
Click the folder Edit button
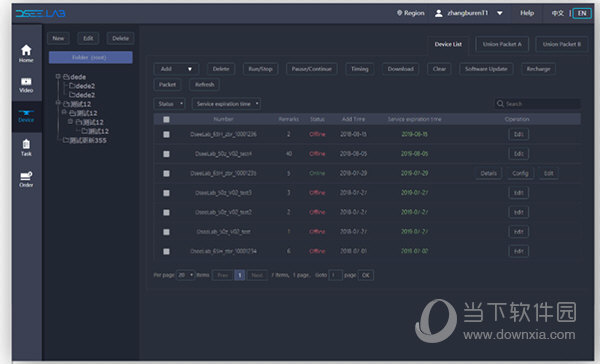(x=88, y=38)
